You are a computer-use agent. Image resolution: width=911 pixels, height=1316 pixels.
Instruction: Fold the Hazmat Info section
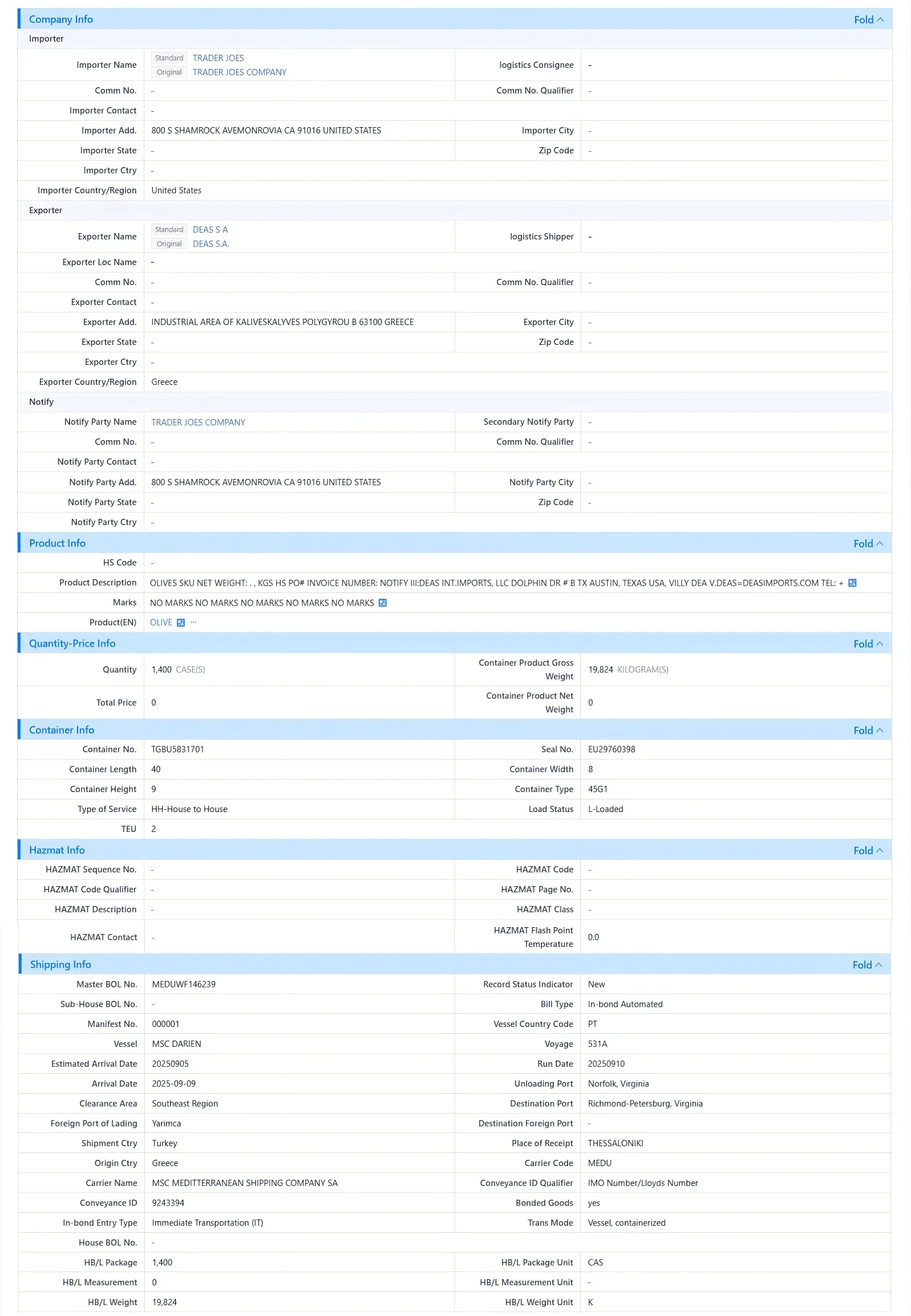click(868, 850)
